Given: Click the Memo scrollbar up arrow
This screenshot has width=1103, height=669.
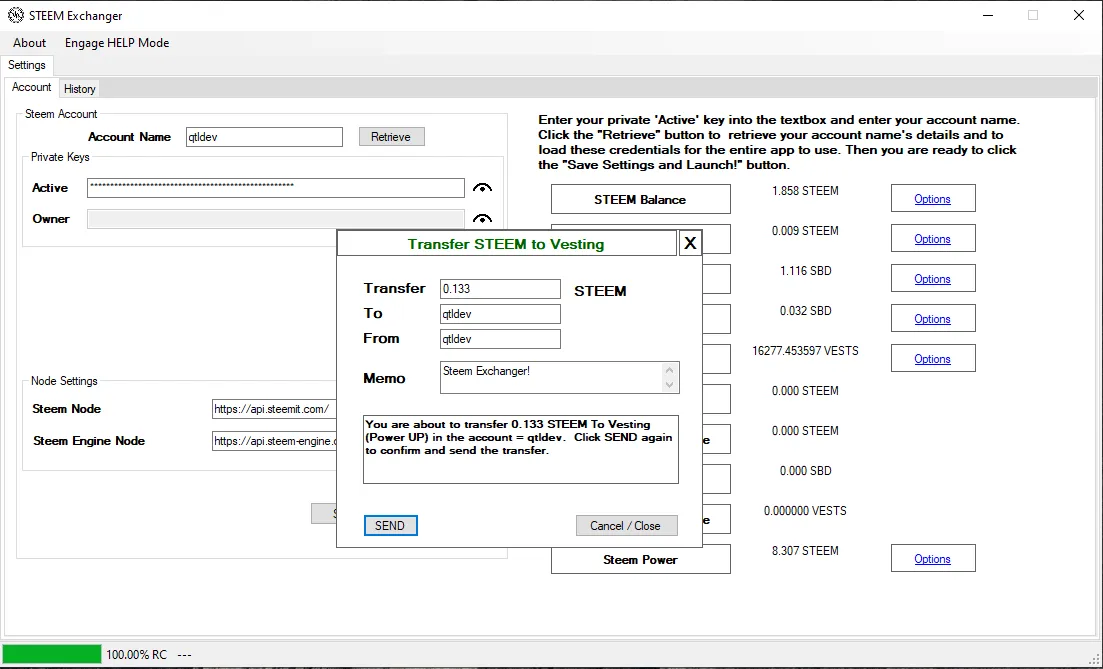Looking at the screenshot, I should click(x=670, y=370).
